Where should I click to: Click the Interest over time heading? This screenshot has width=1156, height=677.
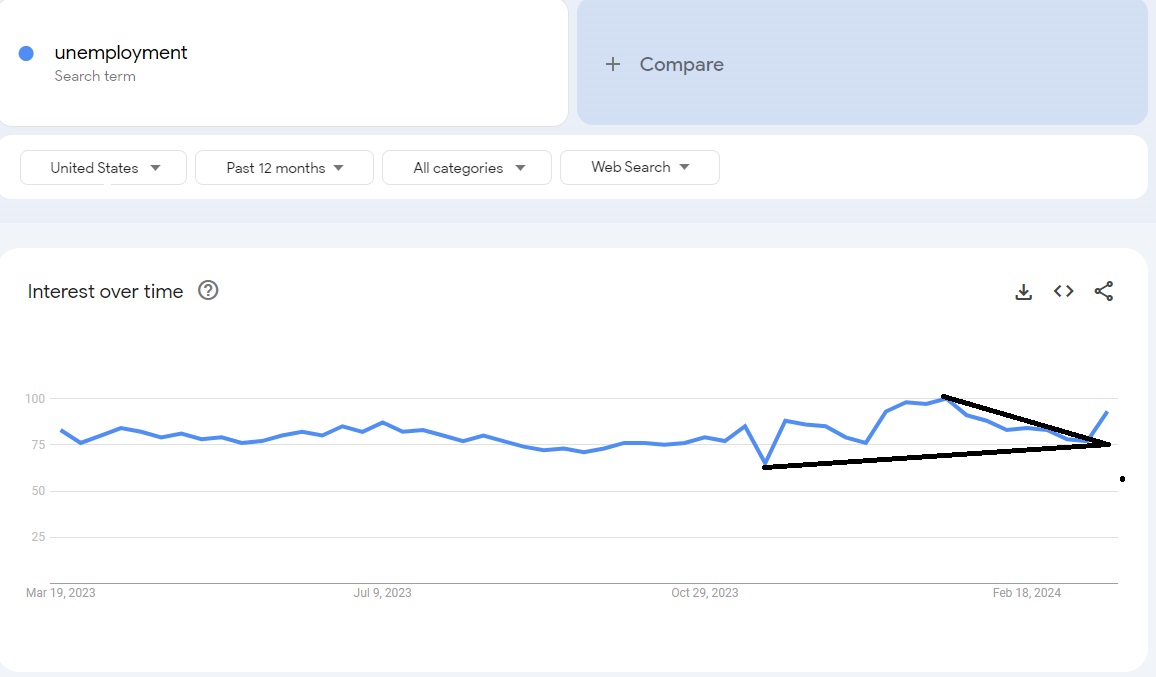104,291
